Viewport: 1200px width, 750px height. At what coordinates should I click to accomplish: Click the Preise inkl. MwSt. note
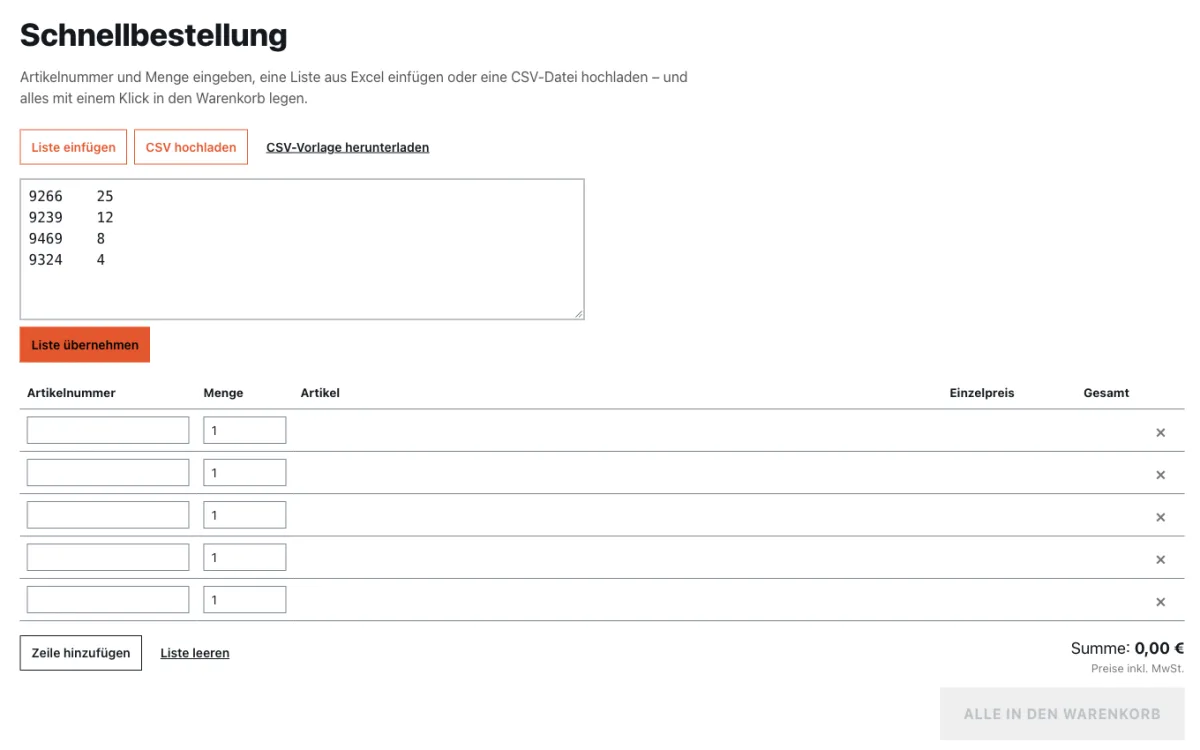1137,668
